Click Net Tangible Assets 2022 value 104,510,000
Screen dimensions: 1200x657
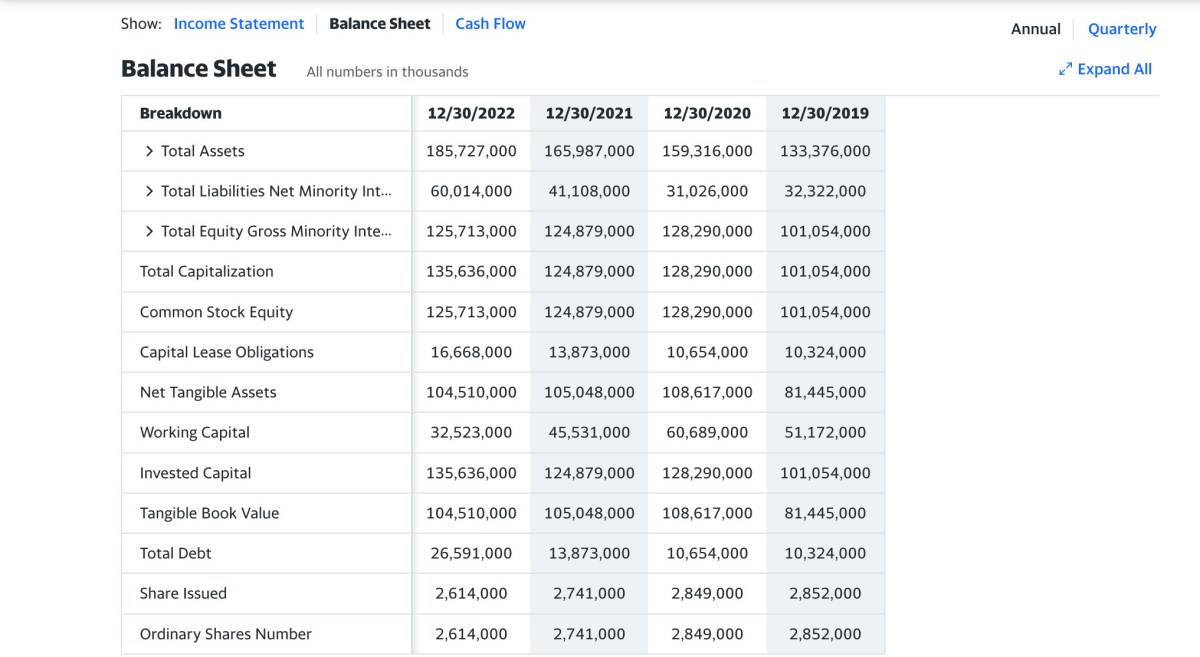(x=471, y=392)
